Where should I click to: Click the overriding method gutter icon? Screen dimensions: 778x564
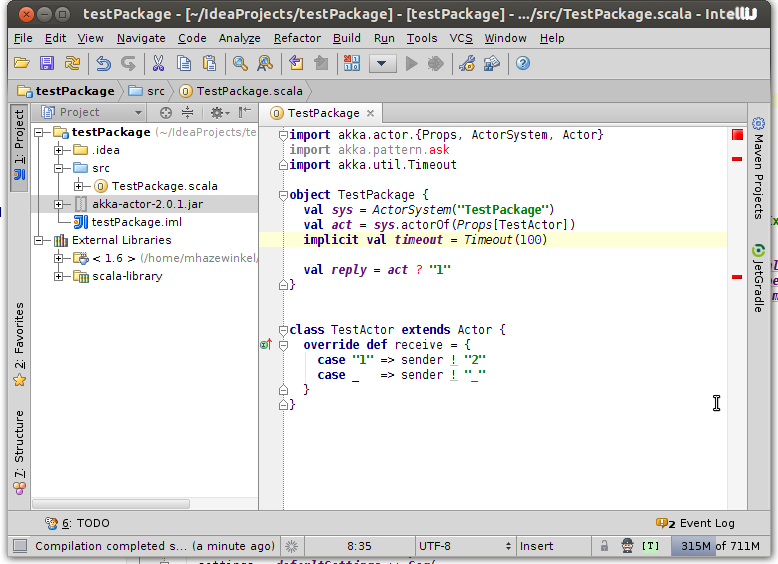tap(266, 344)
